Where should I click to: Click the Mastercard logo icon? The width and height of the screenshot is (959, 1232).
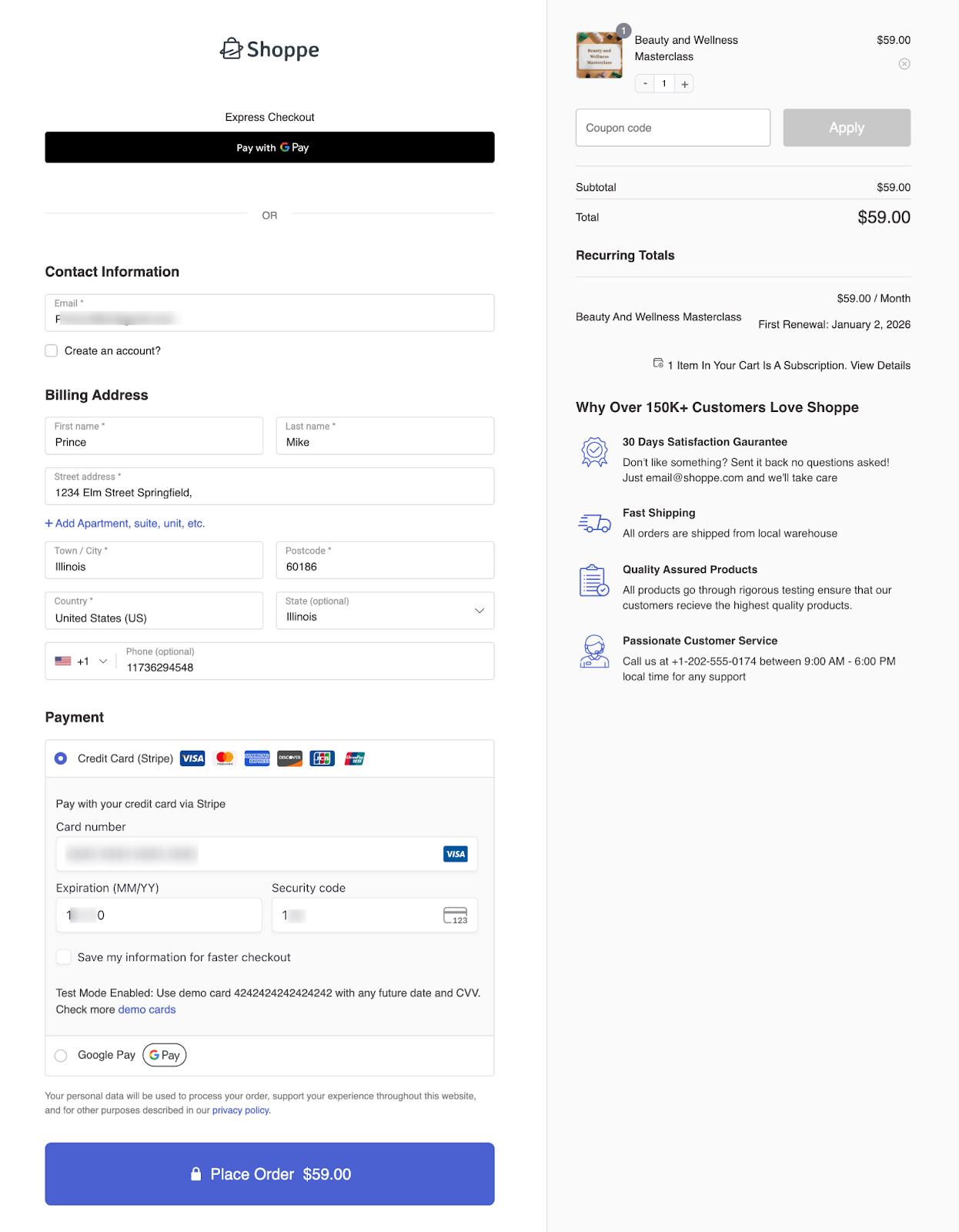point(225,758)
